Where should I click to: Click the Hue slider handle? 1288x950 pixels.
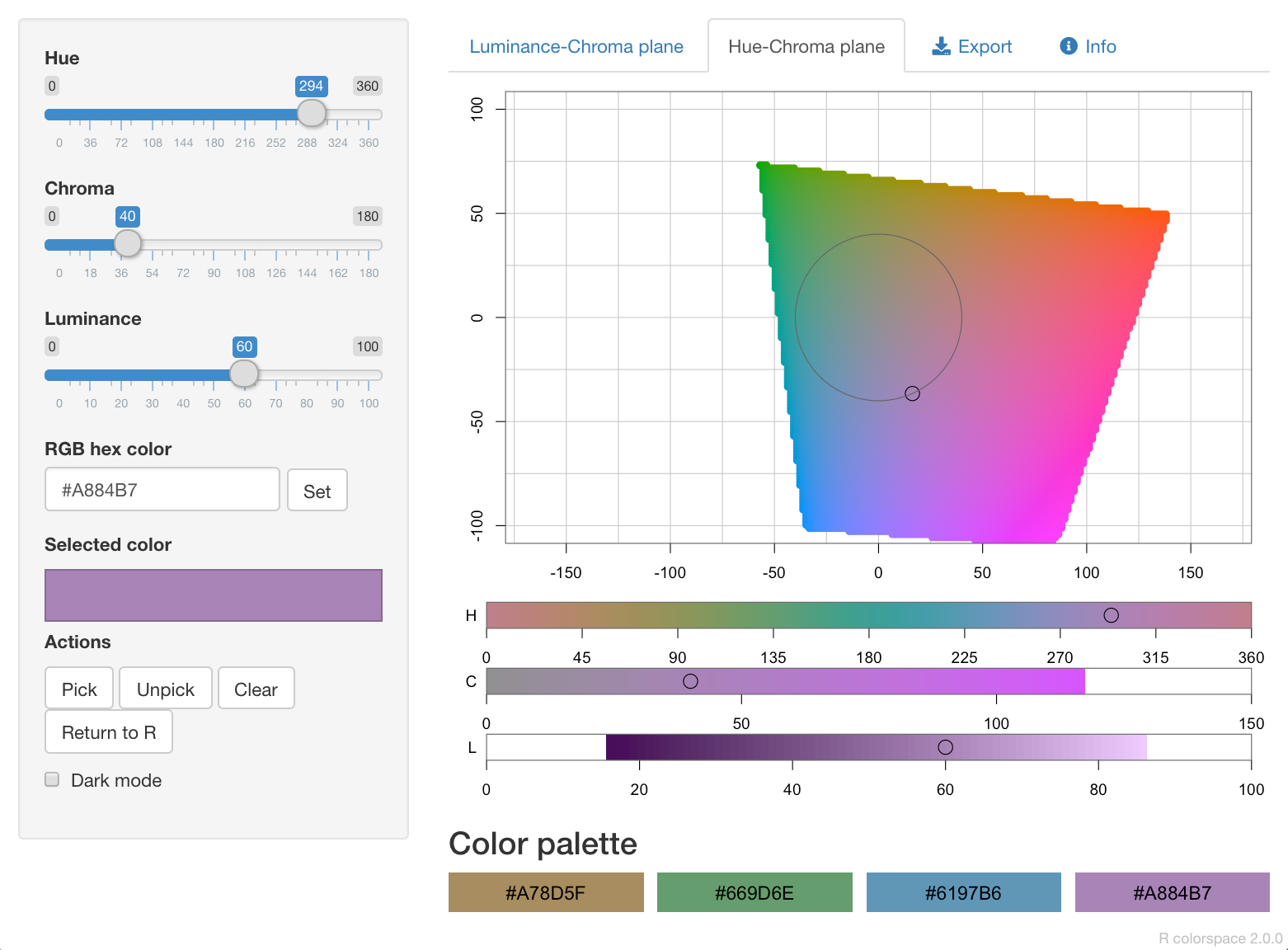(311, 113)
